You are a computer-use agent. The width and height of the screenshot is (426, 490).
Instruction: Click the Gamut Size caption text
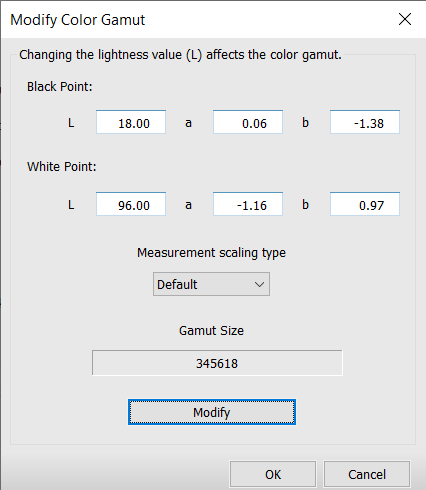(x=211, y=331)
